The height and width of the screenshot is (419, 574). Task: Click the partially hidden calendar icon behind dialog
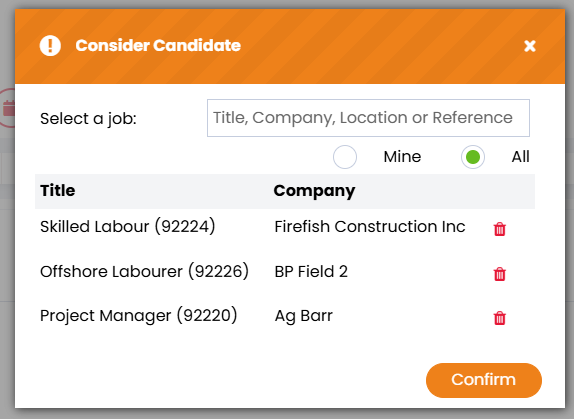[7, 108]
